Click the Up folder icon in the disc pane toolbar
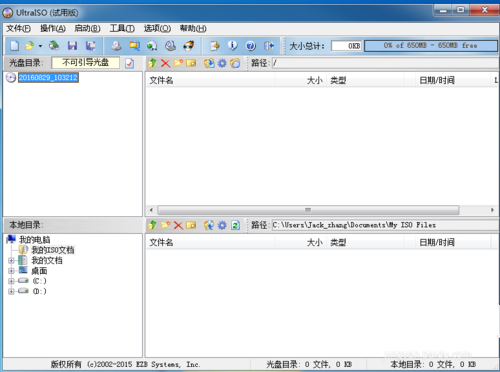The image size is (500, 372). [152, 63]
